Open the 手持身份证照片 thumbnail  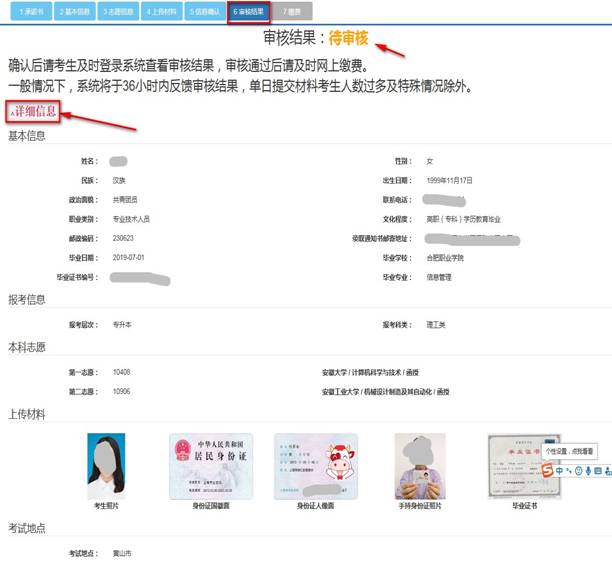pos(419,466)
